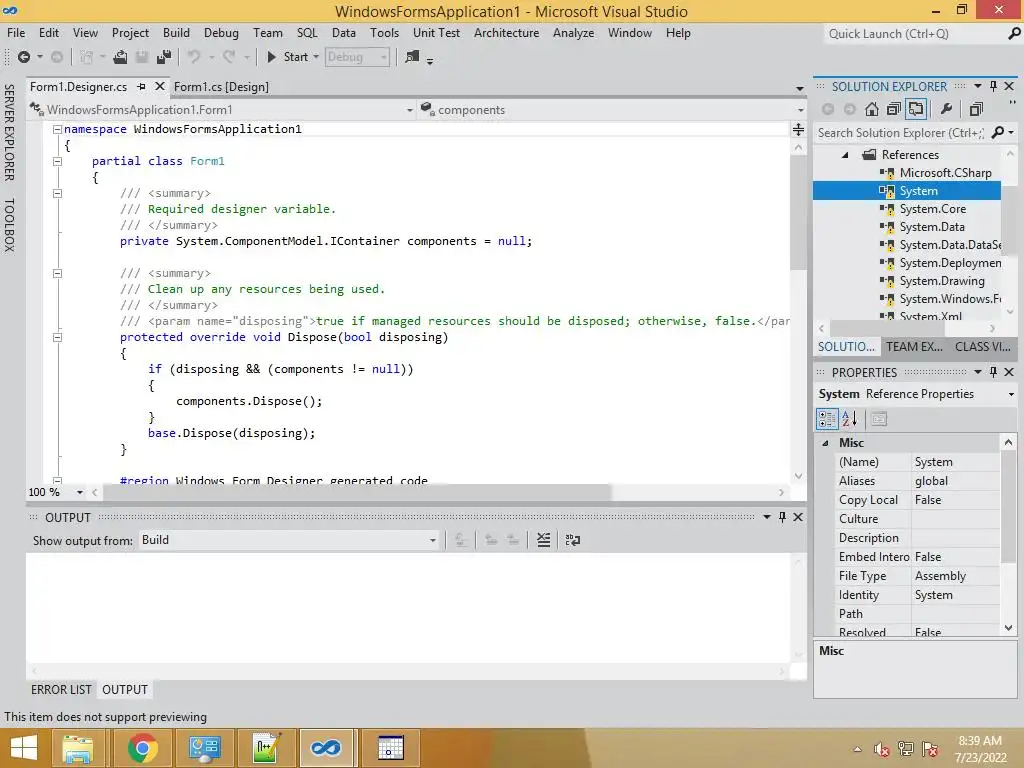The image size is (1024, 768).
Task: Select the Microsoft.CSharp reference
Action: point(945,173)
